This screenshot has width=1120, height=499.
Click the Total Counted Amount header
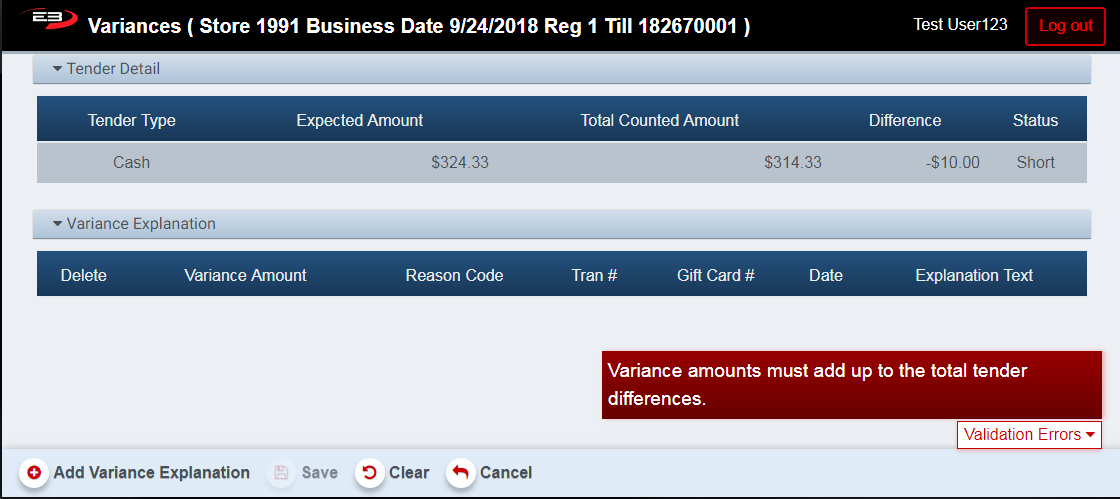tap(660, 120)
